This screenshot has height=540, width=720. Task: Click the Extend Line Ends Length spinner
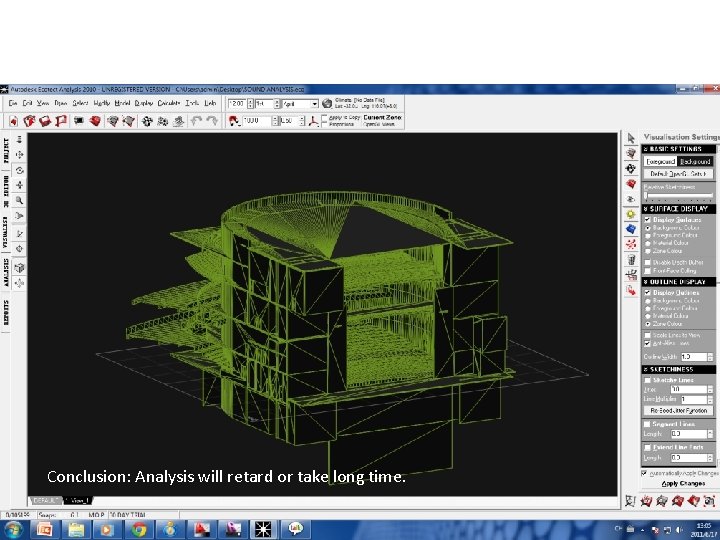coord(710,458)
